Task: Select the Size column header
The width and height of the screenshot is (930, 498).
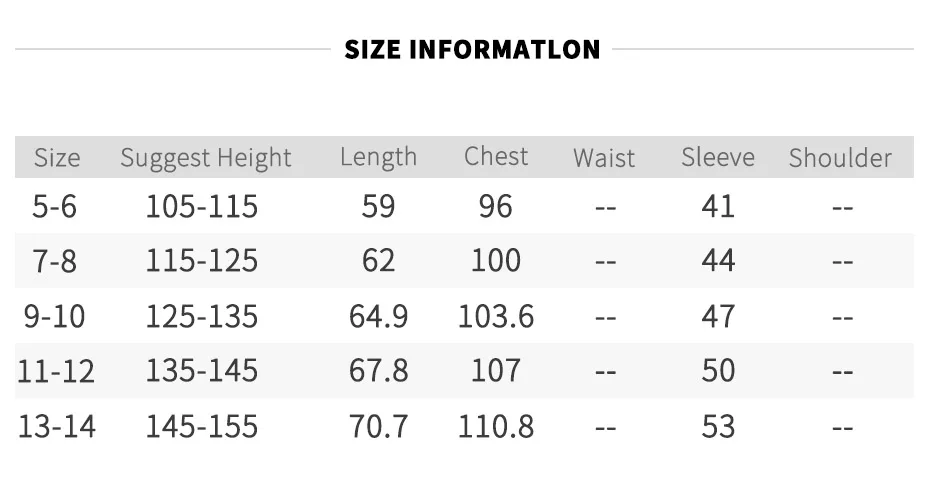Action: (x=57, y=158)
